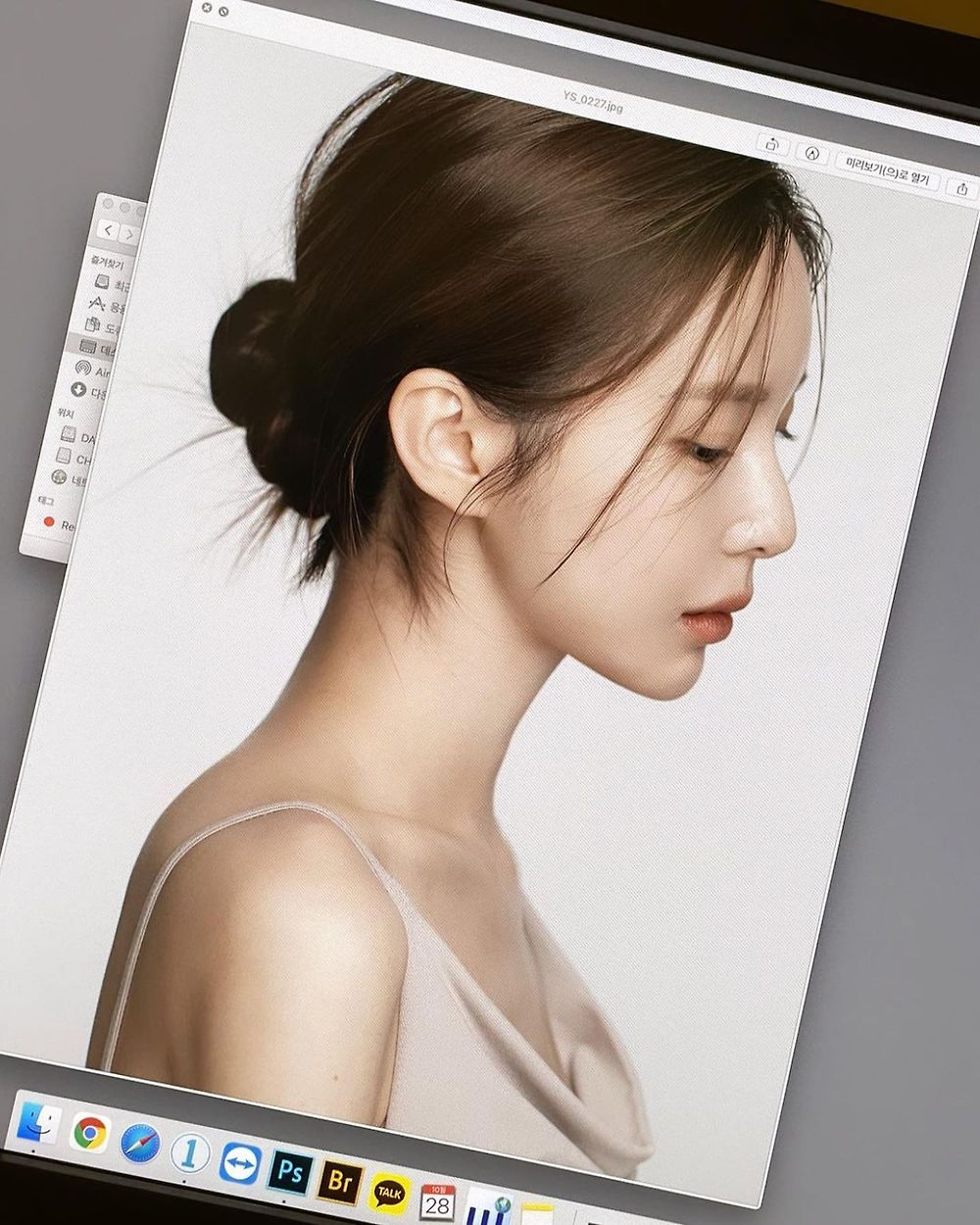Screen dimensions: 980x1225
Task: Expand the 즐겨찾기 favorites section
Action: point(110,263)
